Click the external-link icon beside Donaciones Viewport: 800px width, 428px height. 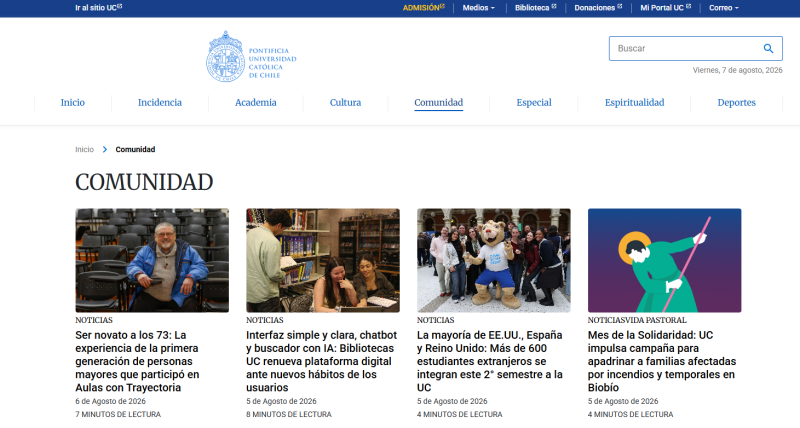(x=620, y=7)
